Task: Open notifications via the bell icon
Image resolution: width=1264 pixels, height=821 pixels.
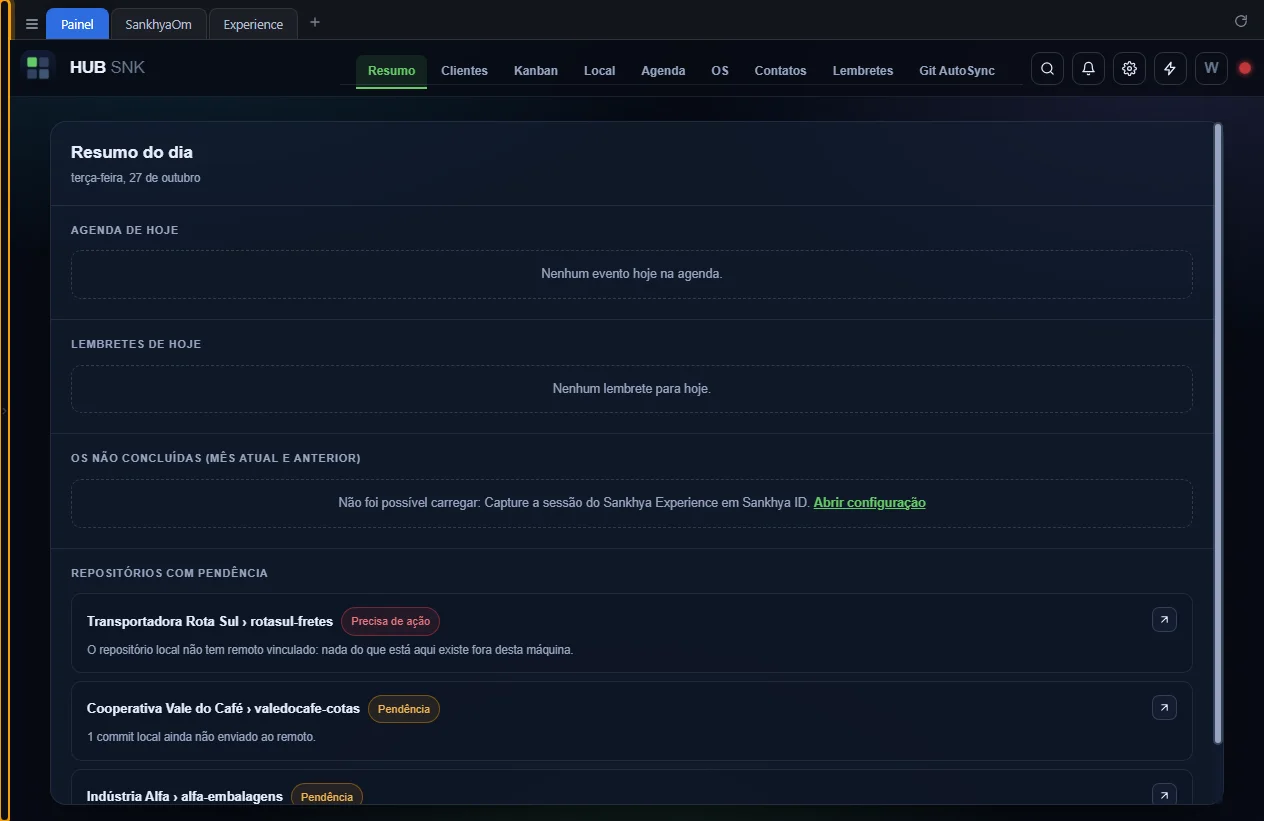Action: [1088, 68]
